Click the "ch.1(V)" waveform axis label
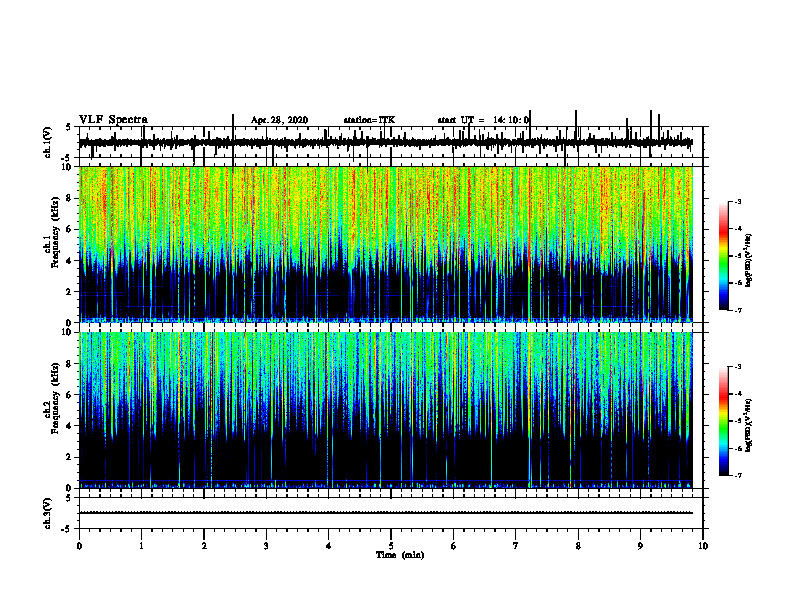Image resolution: width=792 pixels, height=612 pixels. 47,142
